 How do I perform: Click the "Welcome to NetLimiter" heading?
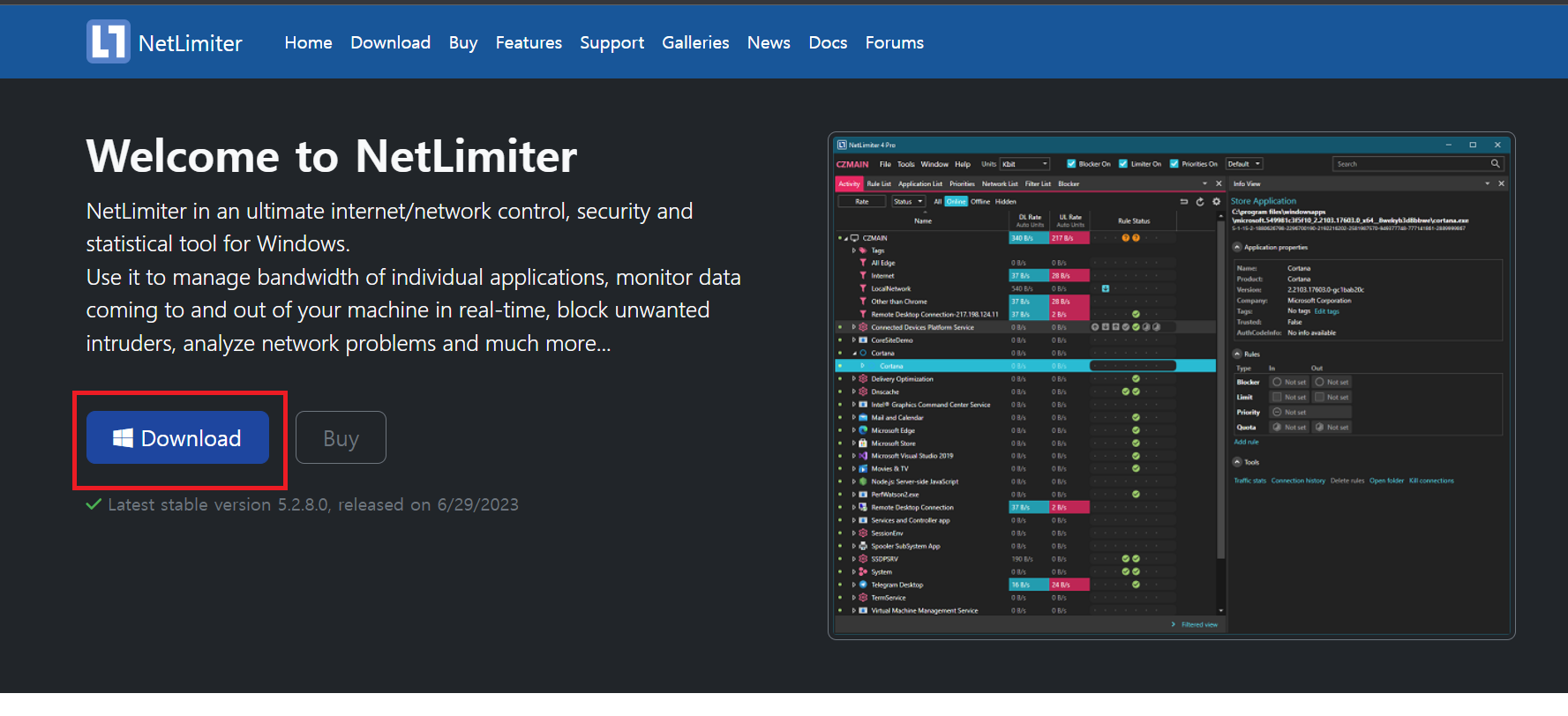click(332, 156)
